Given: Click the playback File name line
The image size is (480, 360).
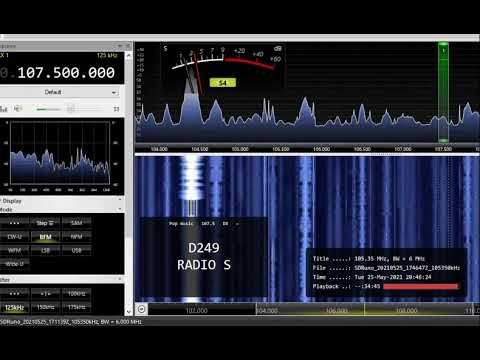Looking at the screenshot, I should coord(386,268).
